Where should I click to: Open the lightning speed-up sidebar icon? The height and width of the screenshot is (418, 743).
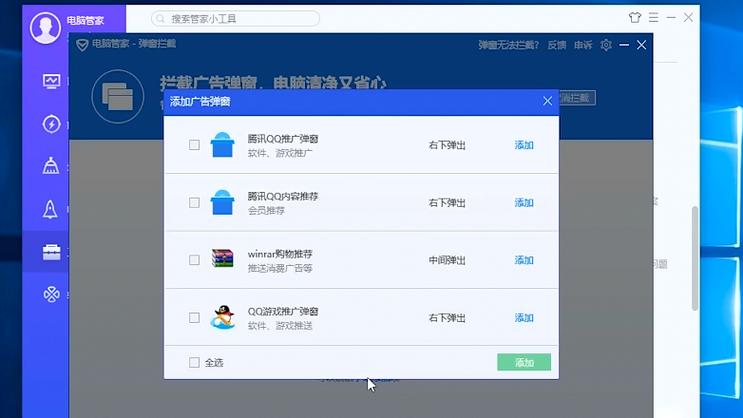point(51,124)
